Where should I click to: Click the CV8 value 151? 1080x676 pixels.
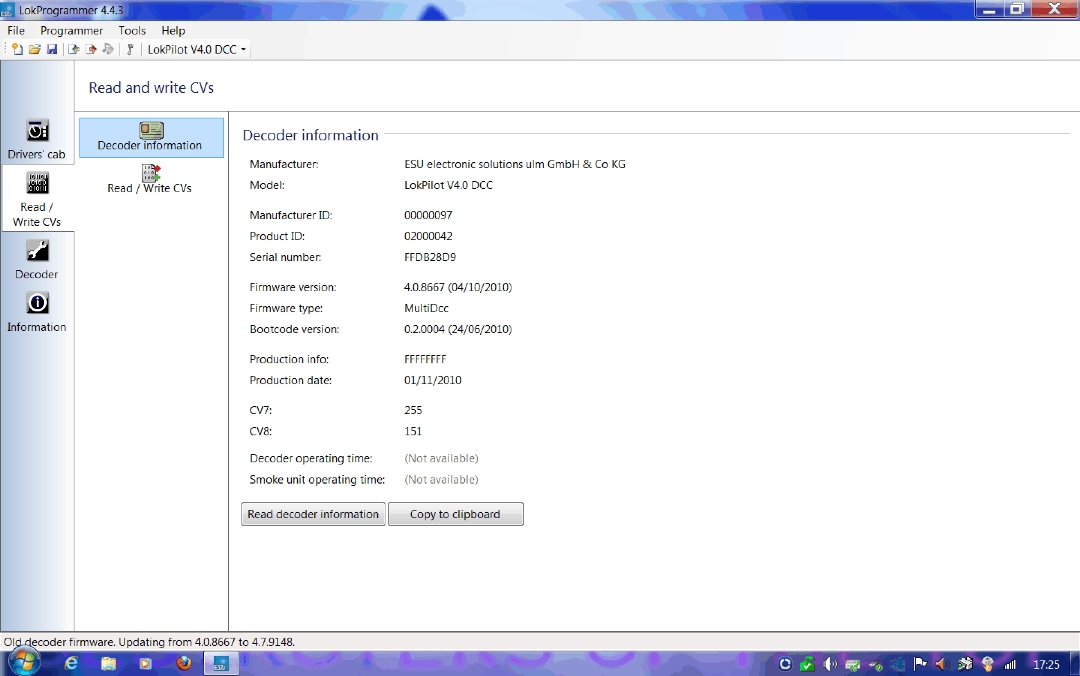pyautogui.click(x=413, y=431)
